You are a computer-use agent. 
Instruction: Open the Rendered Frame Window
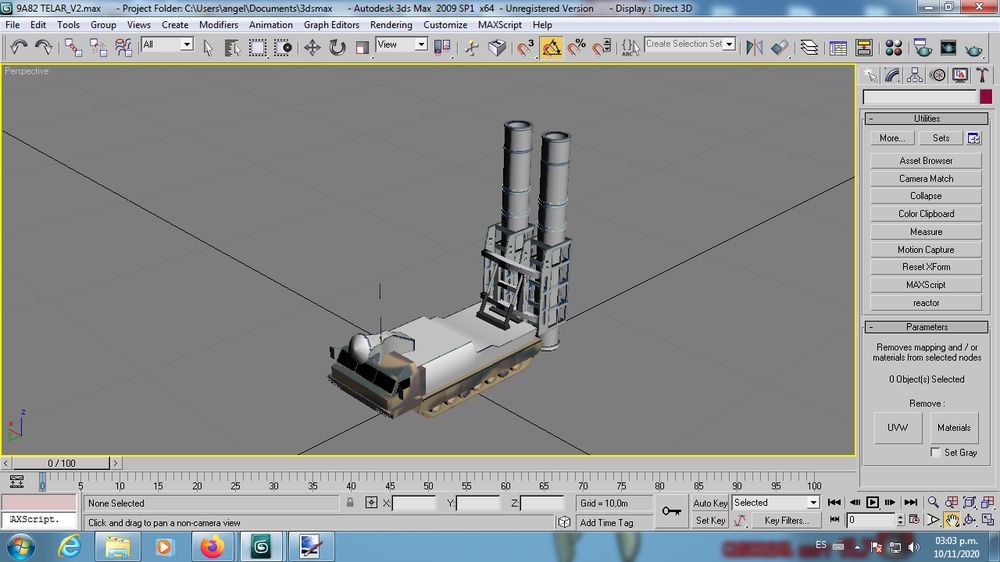pos(948,47)
